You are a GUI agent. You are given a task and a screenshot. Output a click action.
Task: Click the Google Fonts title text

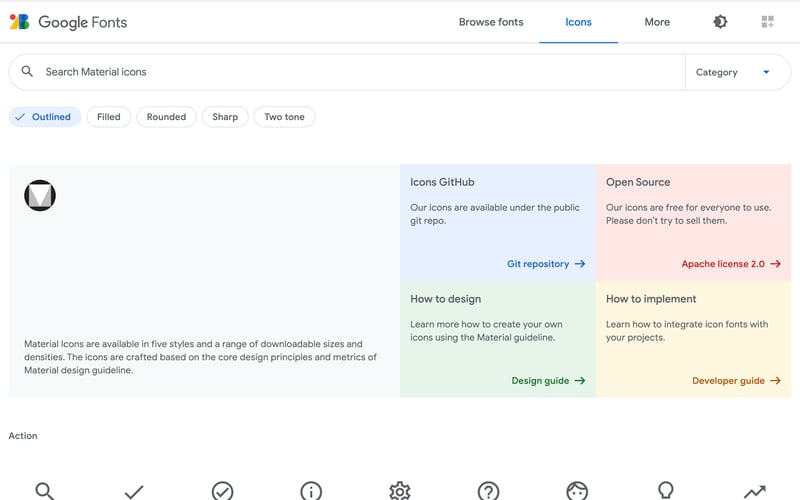click(83, 22)
